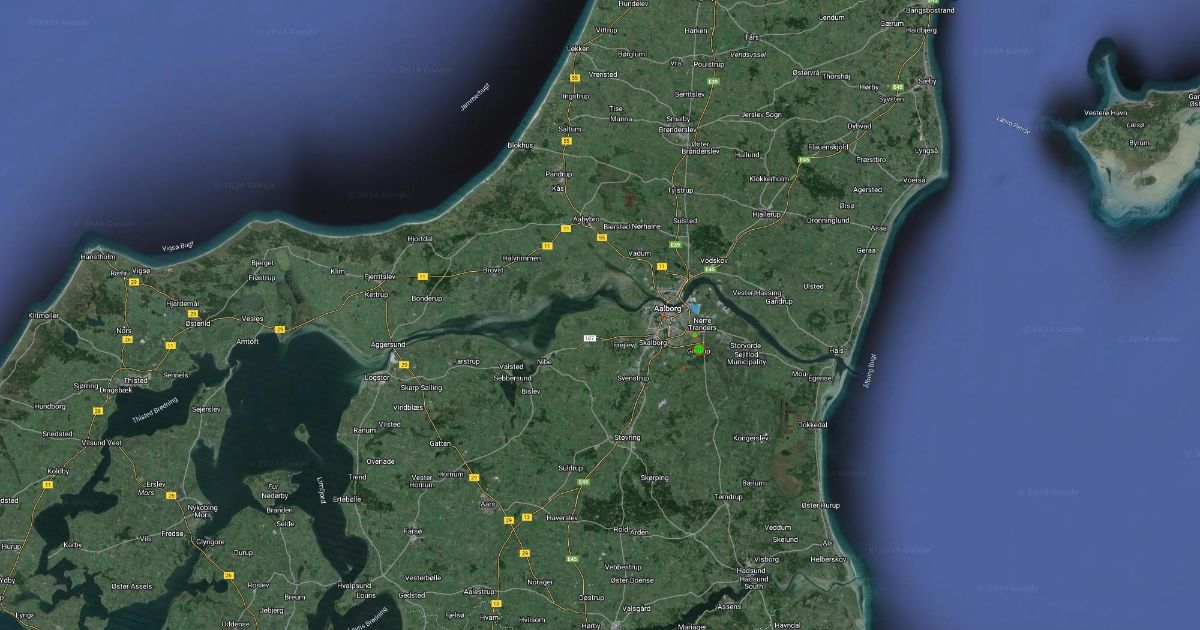Click the Nykøbing Mors label
The height and width of the screenshot is (630, 1200).
[203, 510]
